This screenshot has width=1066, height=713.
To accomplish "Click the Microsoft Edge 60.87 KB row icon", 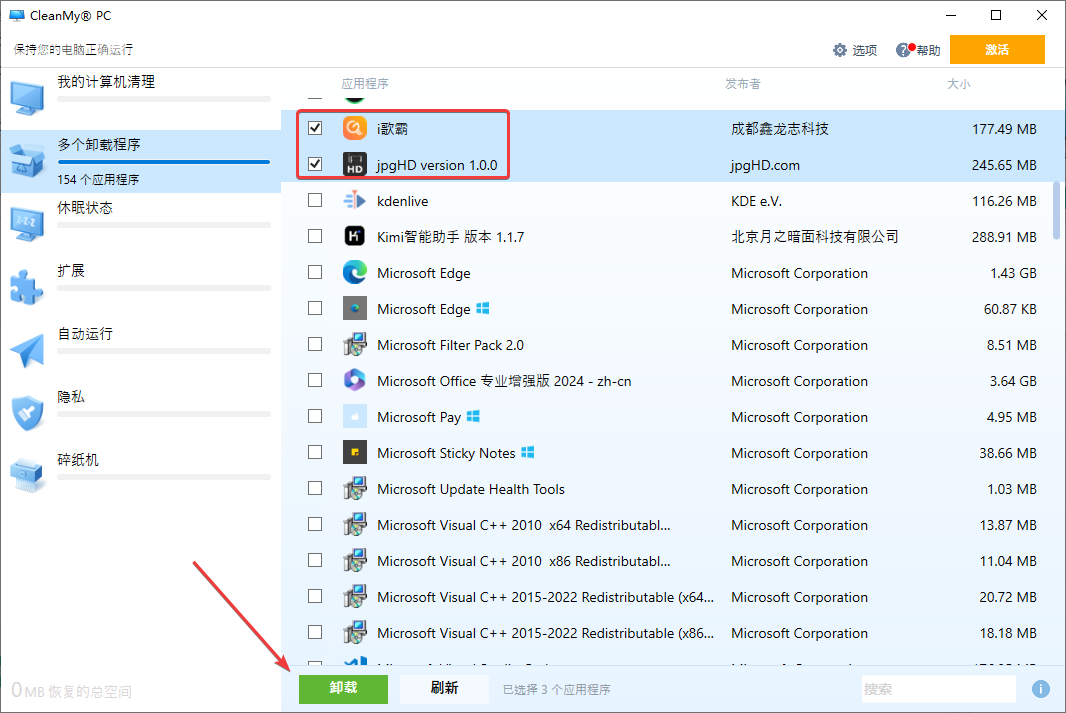I will (x=354, y=309).
